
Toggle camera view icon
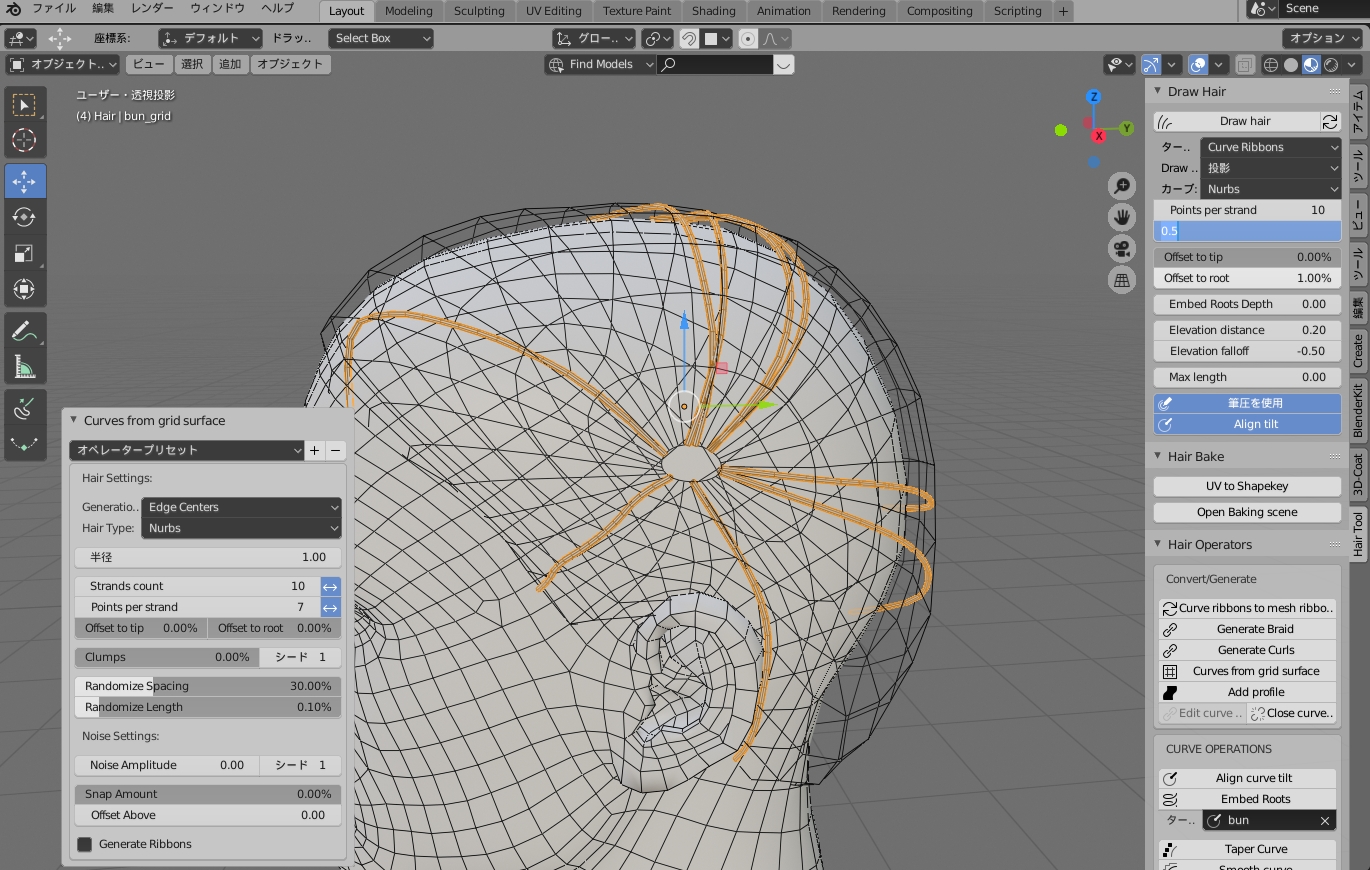point(1122,248)
